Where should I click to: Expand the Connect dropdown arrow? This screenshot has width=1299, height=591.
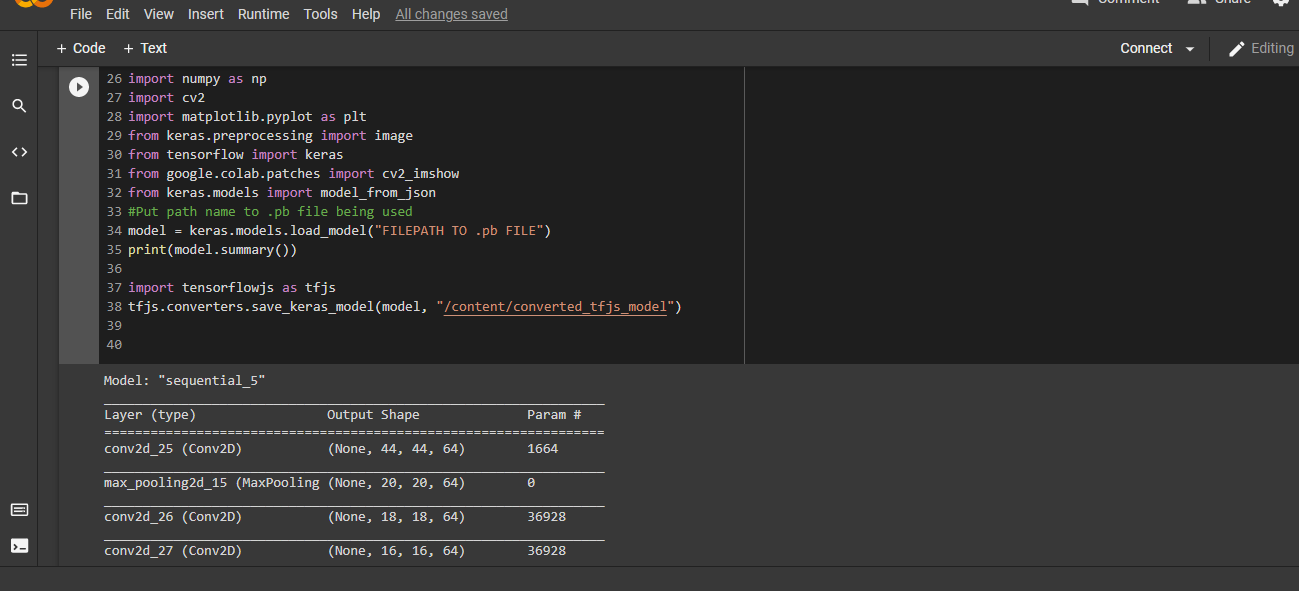[1189, 49]
